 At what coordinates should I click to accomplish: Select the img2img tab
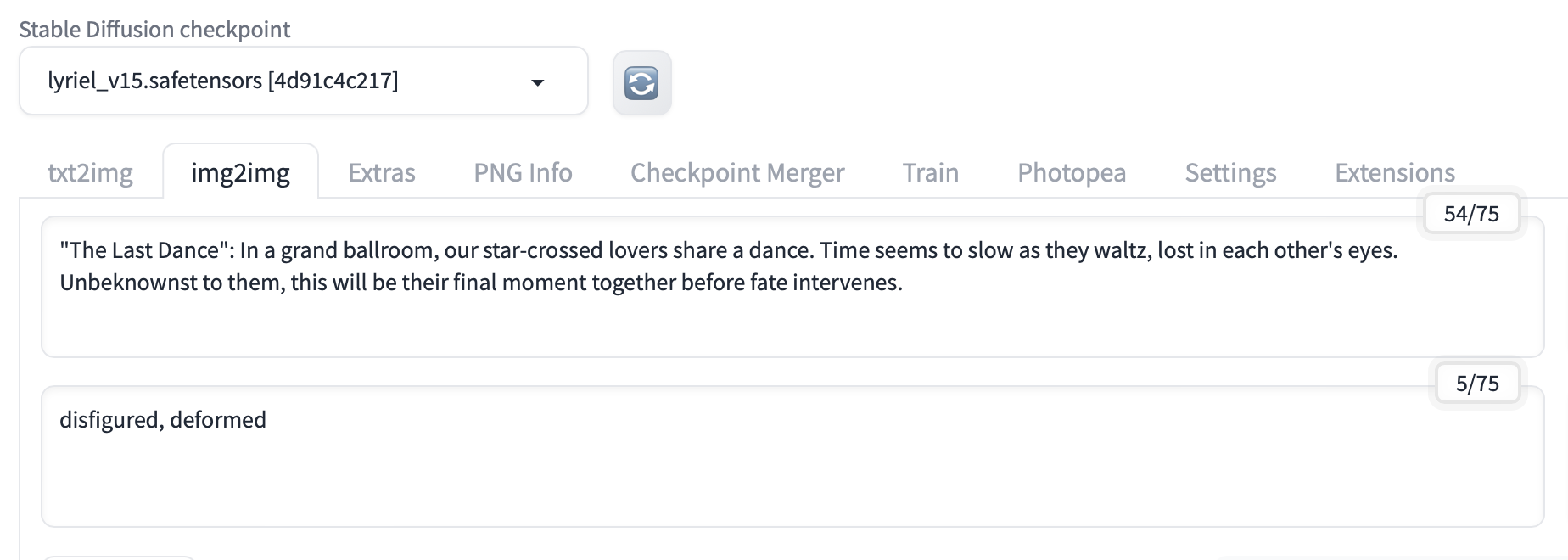[x=241, y=172]
